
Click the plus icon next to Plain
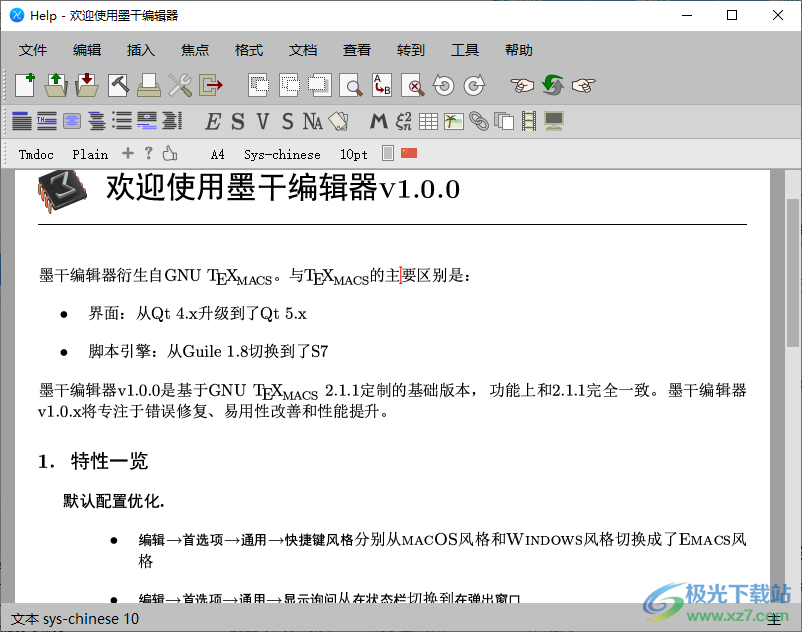(x=128, y=153)
